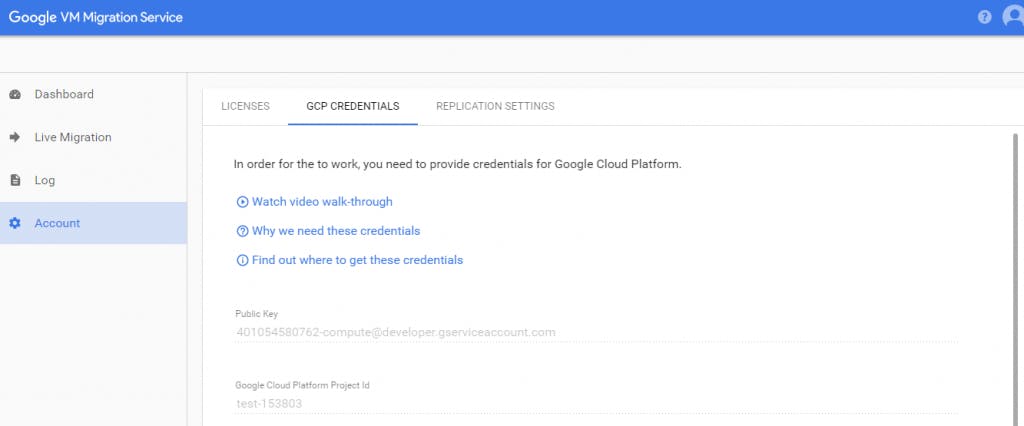Screen dimensions: 1024x426
Task: Open the Replication Settings tab
Action: (495, 106)
